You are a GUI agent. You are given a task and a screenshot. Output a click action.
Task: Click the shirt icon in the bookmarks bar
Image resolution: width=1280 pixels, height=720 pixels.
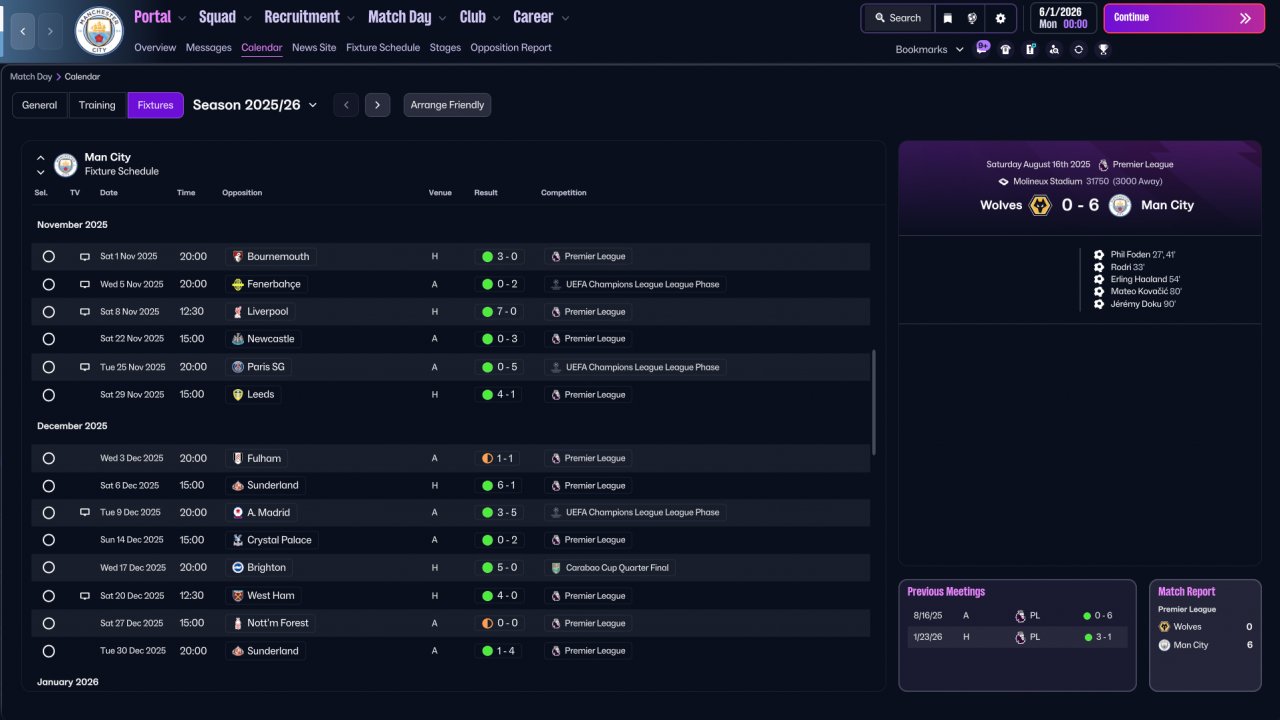coord(1006,49)
